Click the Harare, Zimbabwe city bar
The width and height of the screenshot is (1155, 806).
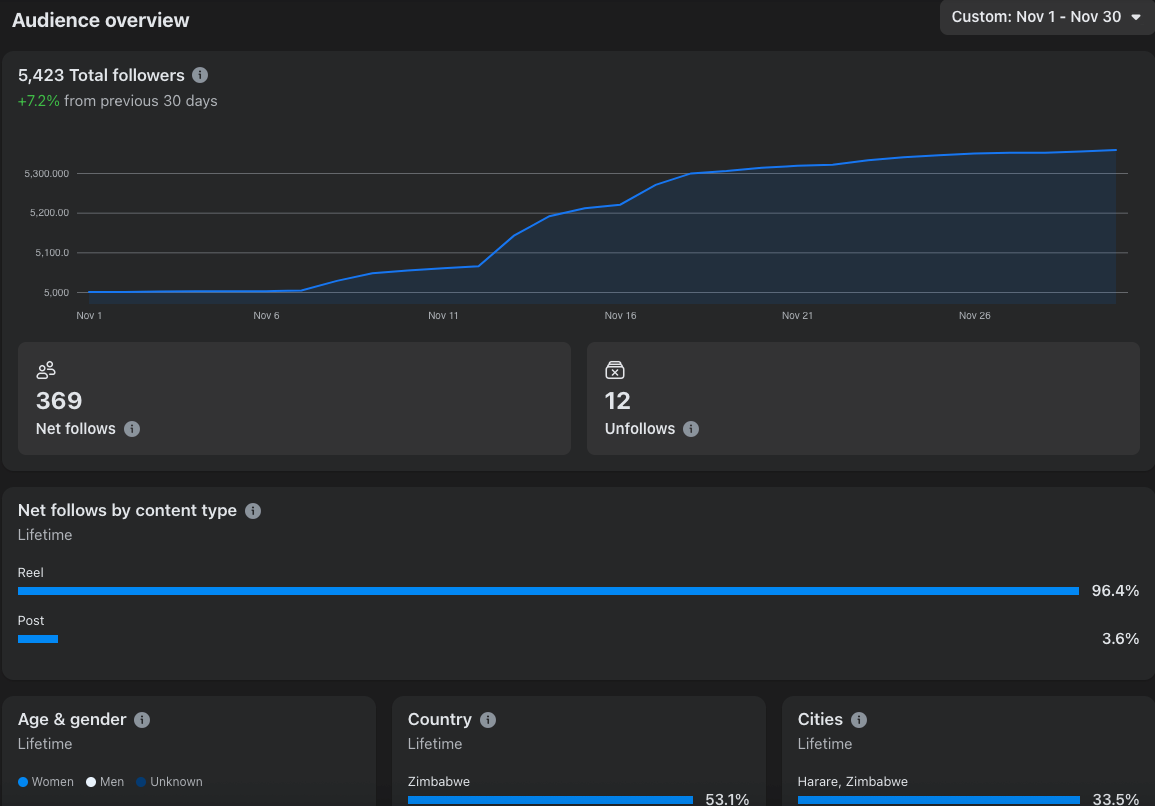(938, 800)
